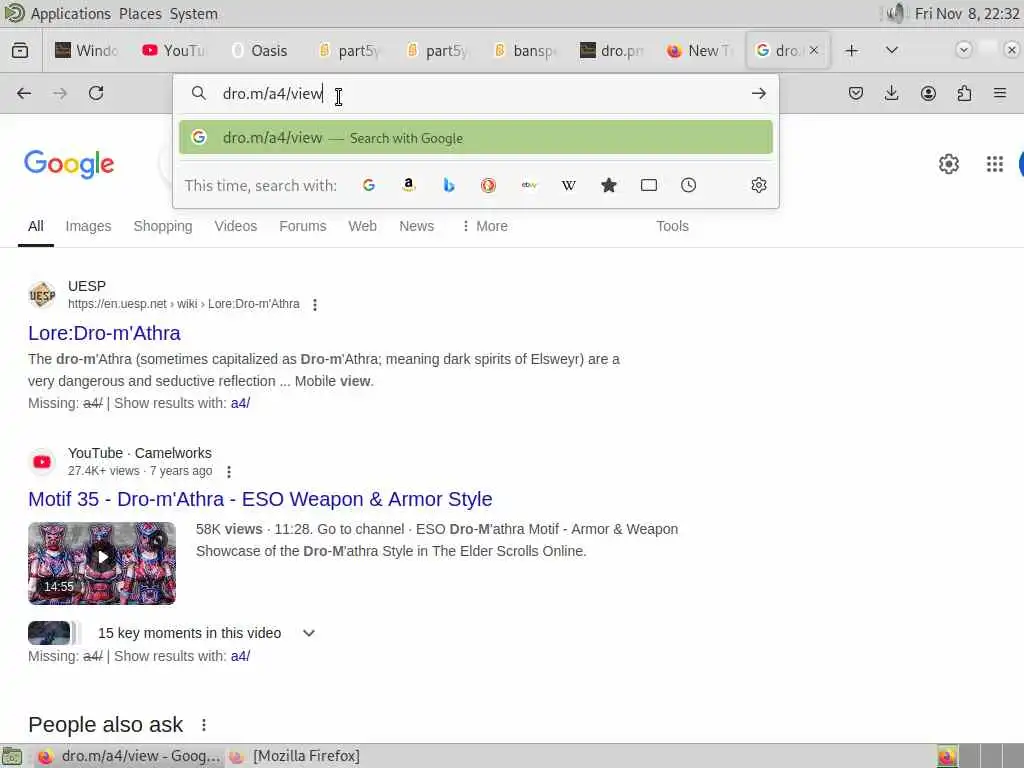Click the Go arrow in the address bar
The width and height of the screenshot is (1024, 768).
758,93
